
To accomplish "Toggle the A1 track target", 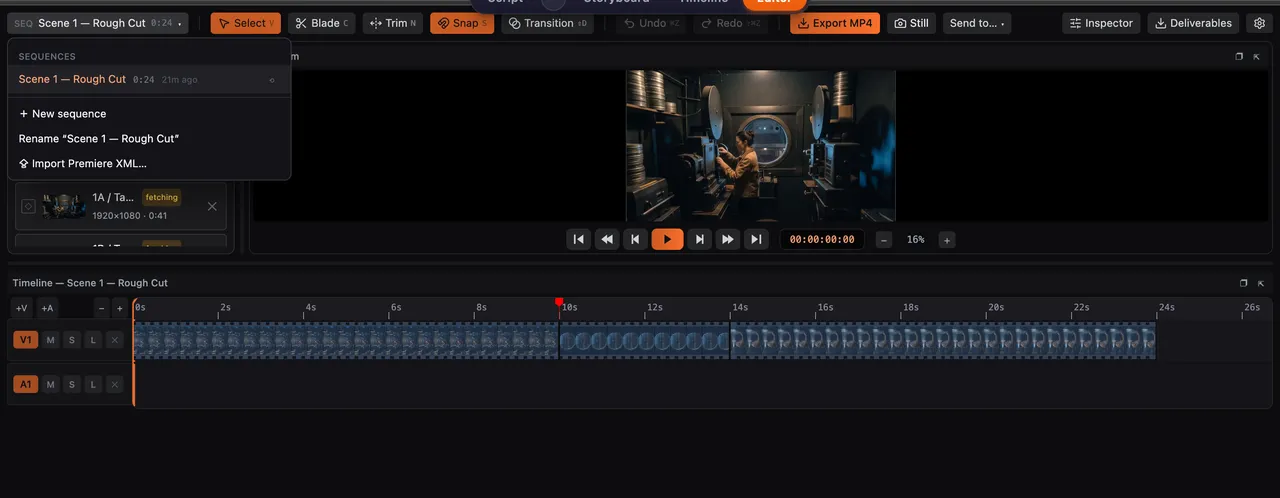I will [x=26, y=384].
